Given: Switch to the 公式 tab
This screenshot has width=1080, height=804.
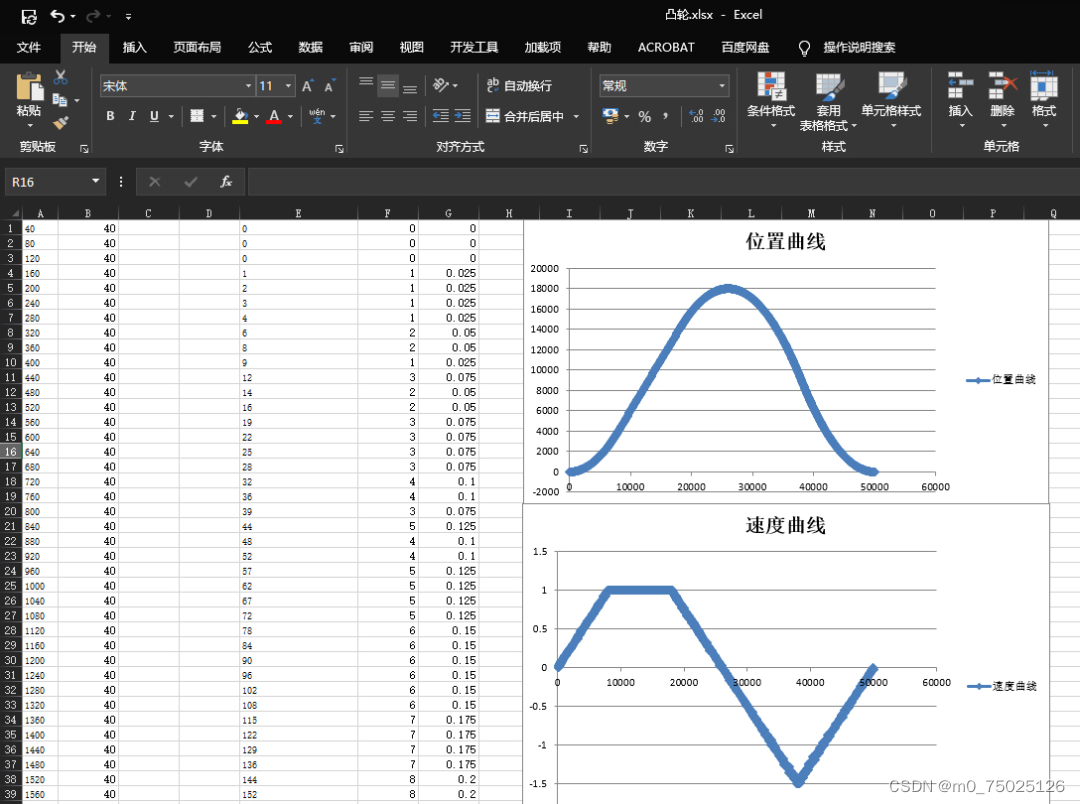Looking at the screenshot, I should click(x=260, y=47).
